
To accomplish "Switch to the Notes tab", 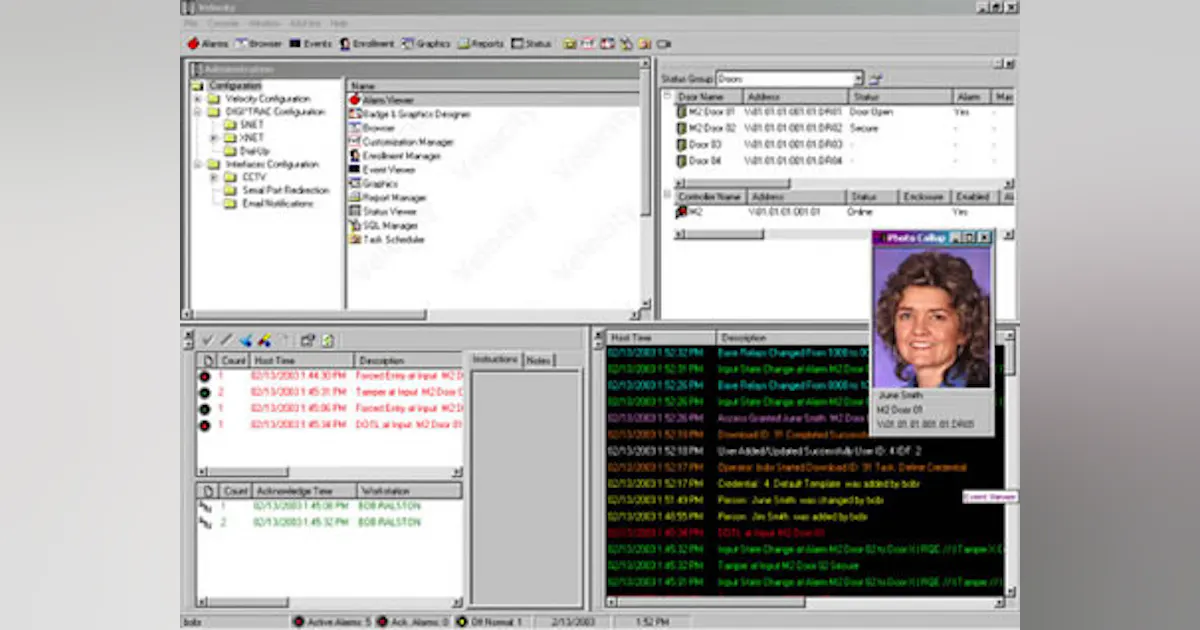I will click(538, 360).
